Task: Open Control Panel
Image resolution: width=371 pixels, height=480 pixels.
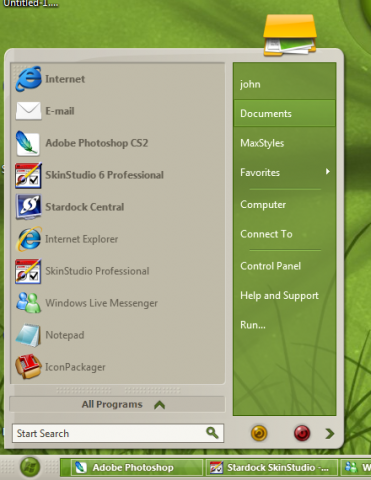Action: (284, 266)
